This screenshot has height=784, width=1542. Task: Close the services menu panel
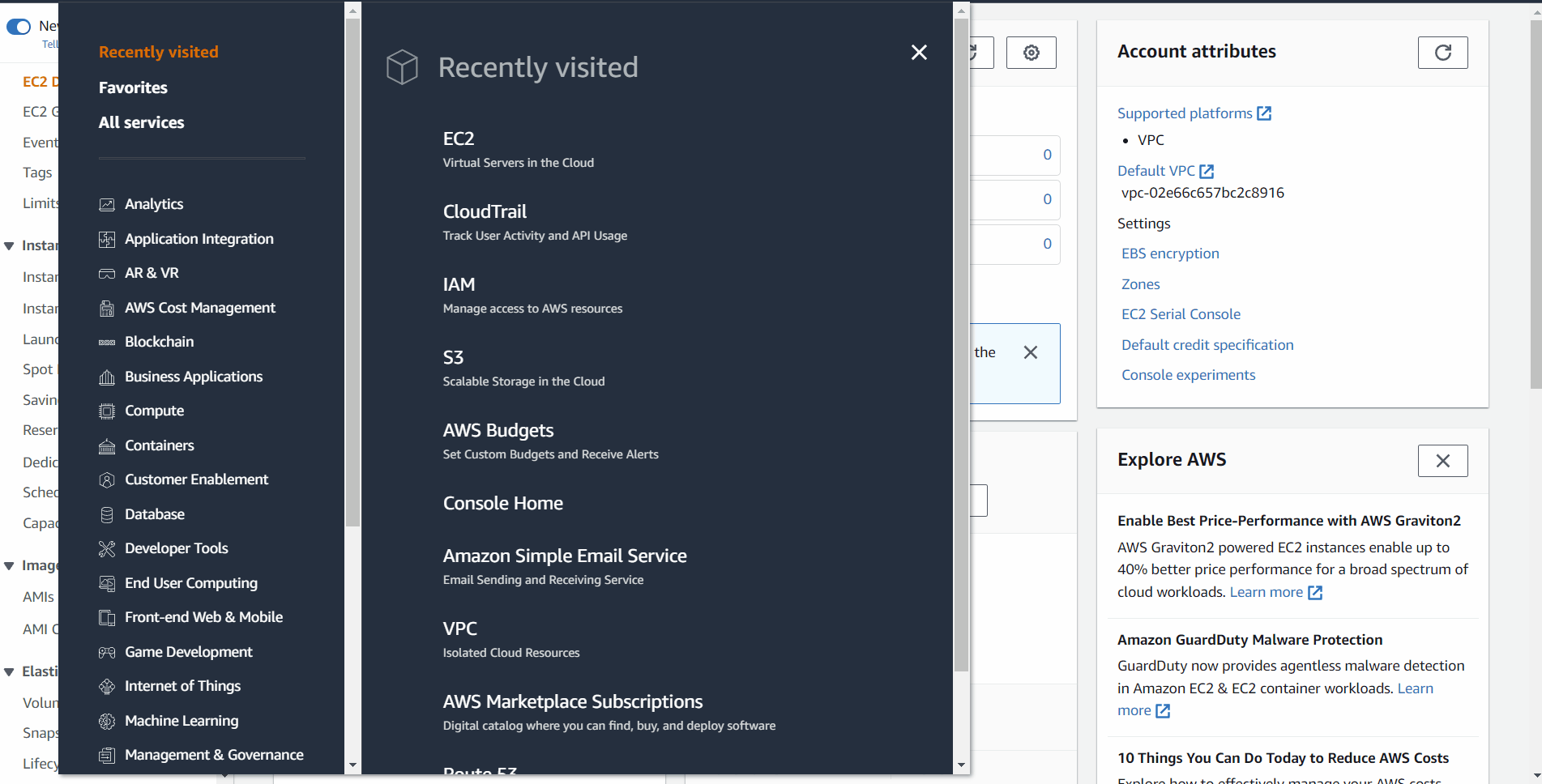pyautogui.click(x=919, y=53)
